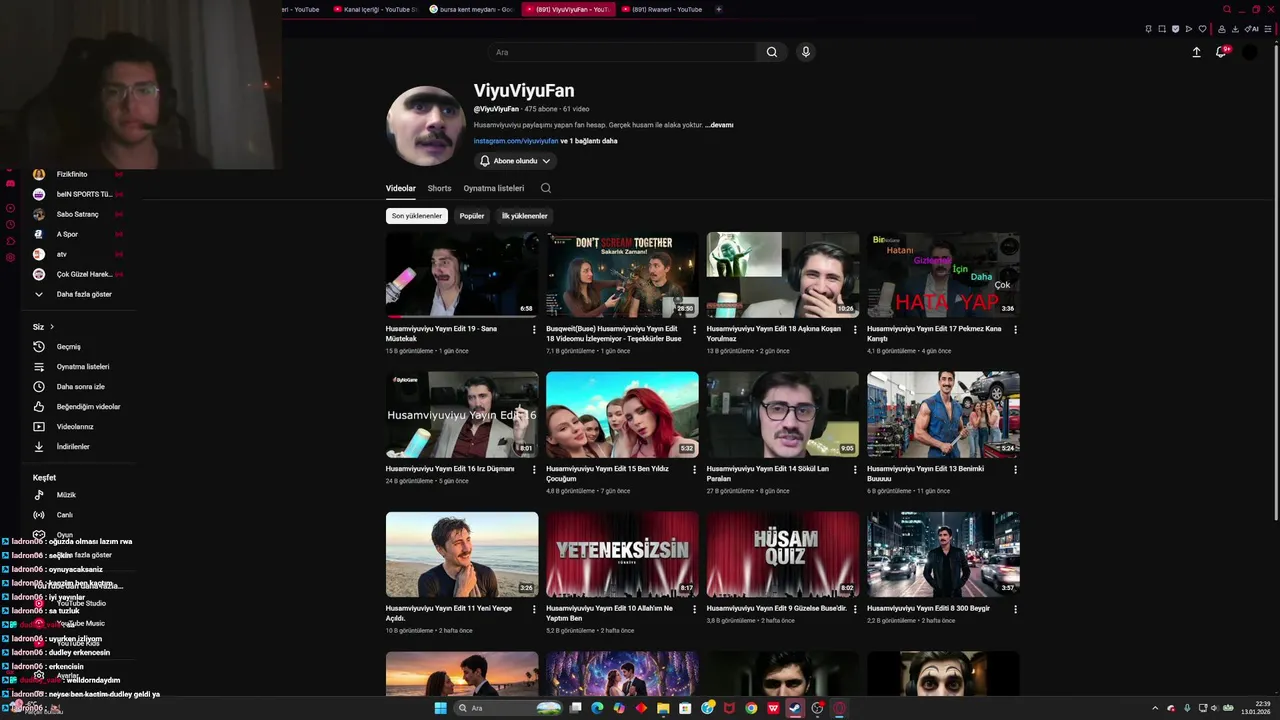Open Müzik in Keşfet section
The image size is (1280, 720).
[x=66, y=495]
